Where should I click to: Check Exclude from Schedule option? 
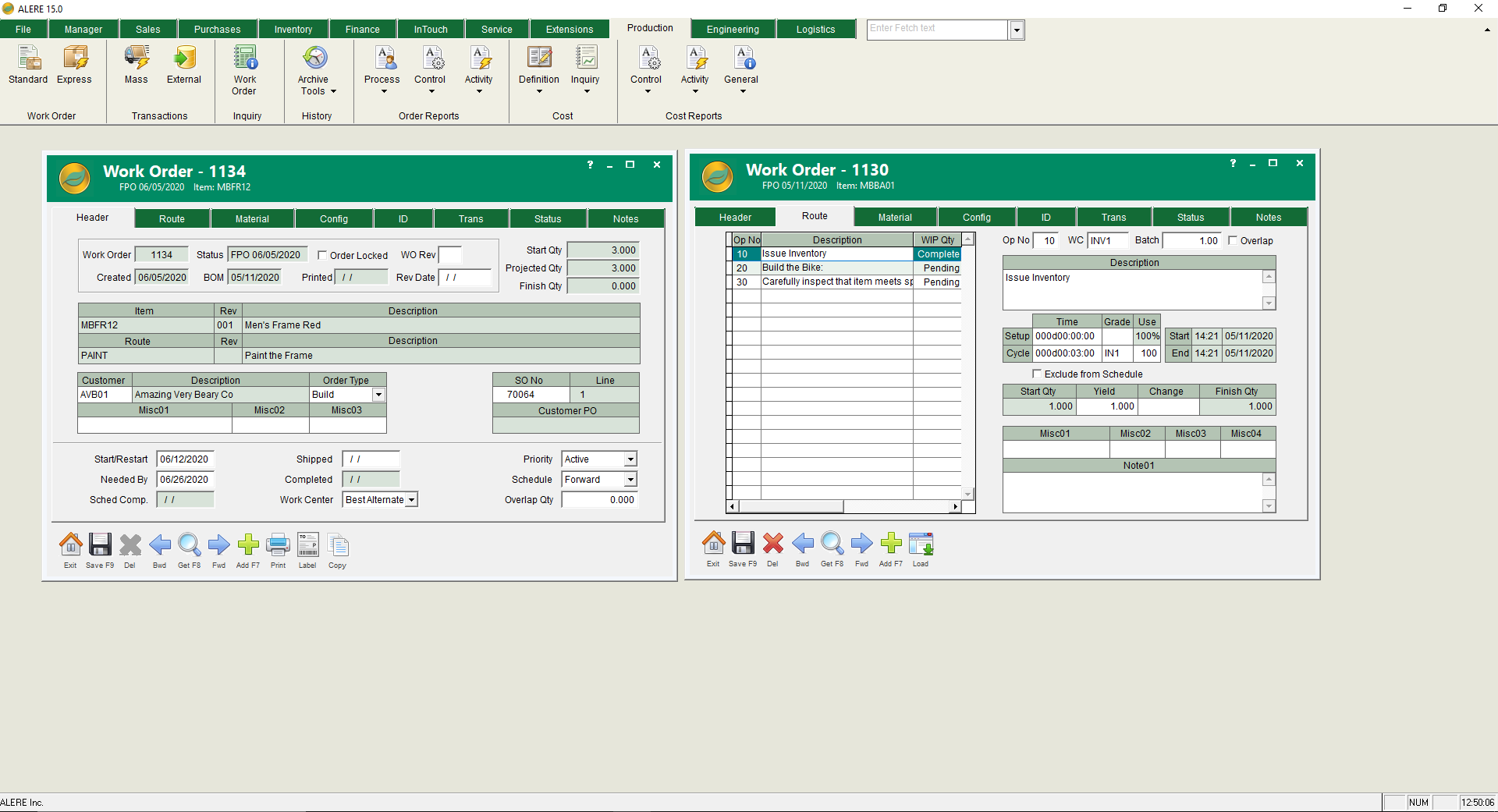(1037, 374)
